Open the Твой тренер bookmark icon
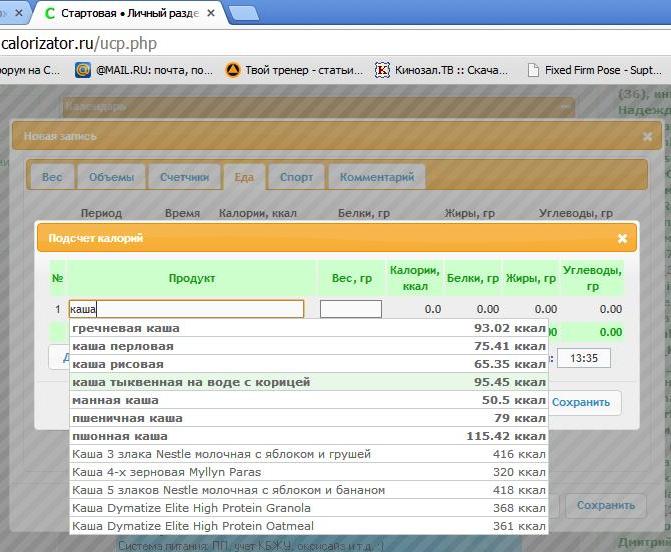Image resolution: width=671 pixels, height=552 pixels. pos(233,70)
